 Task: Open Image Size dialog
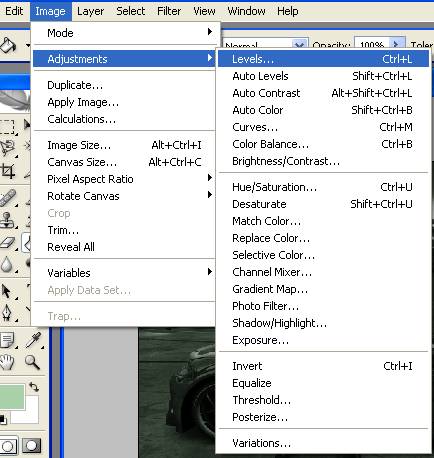coord(124,145)
